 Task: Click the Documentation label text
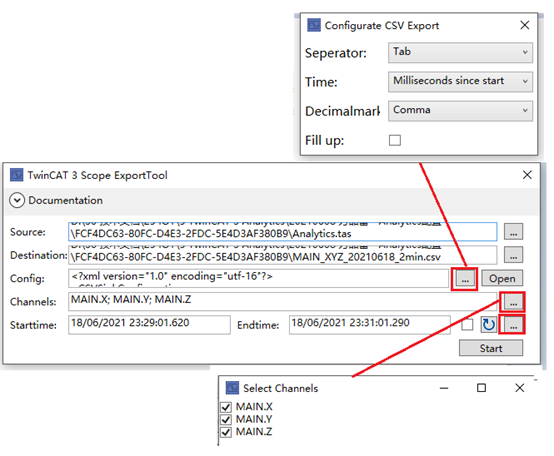point(65,200)
